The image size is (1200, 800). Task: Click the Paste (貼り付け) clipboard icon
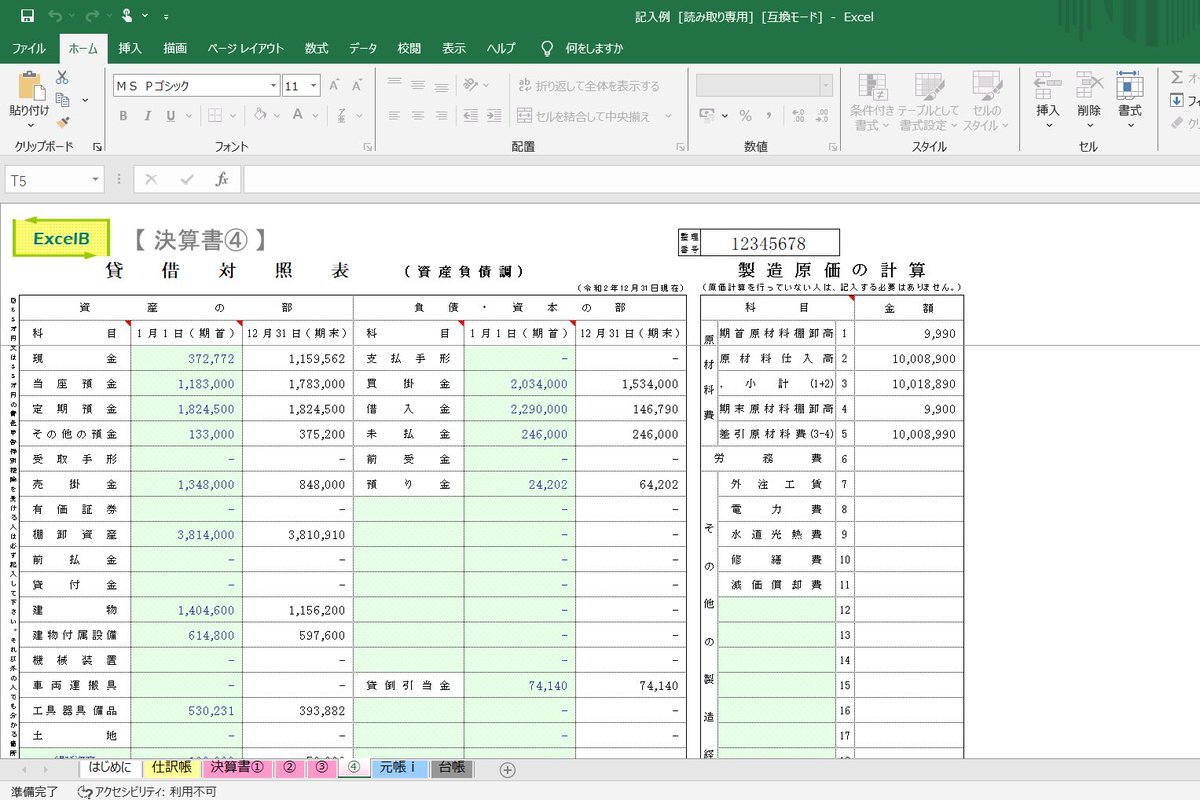coord(29,88)
